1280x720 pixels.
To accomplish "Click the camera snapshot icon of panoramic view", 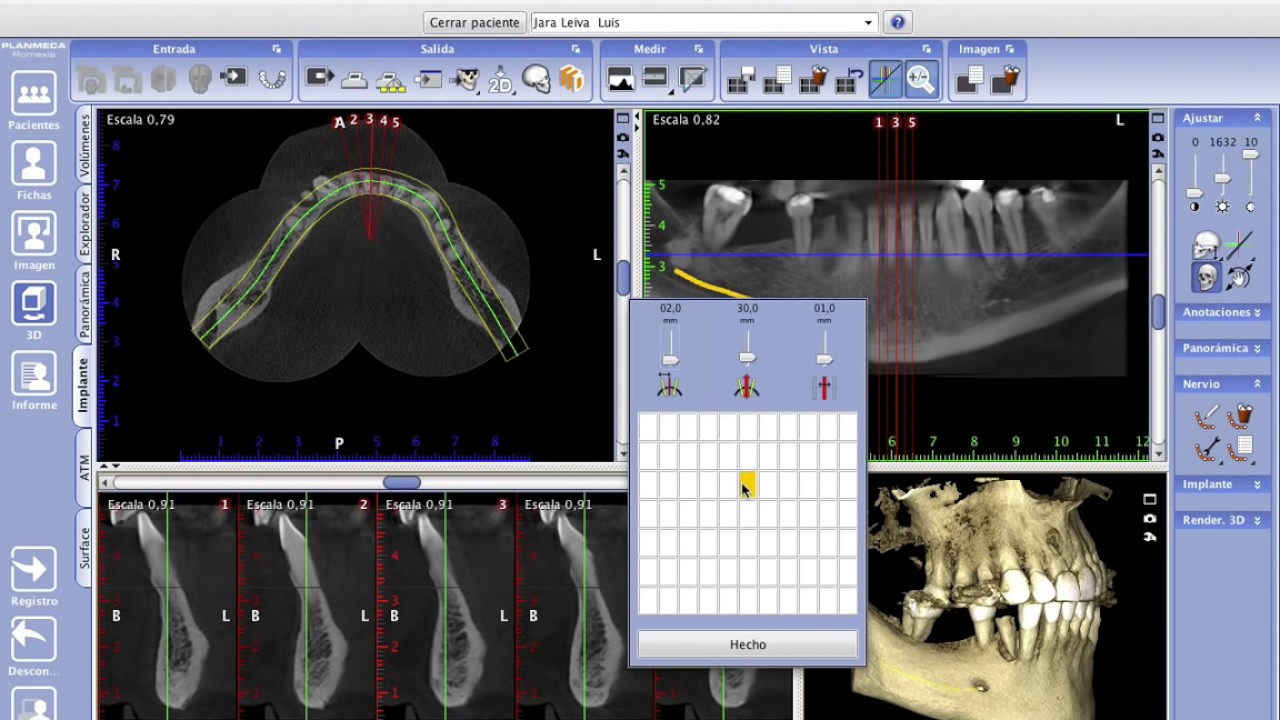I will point(1157,136).
